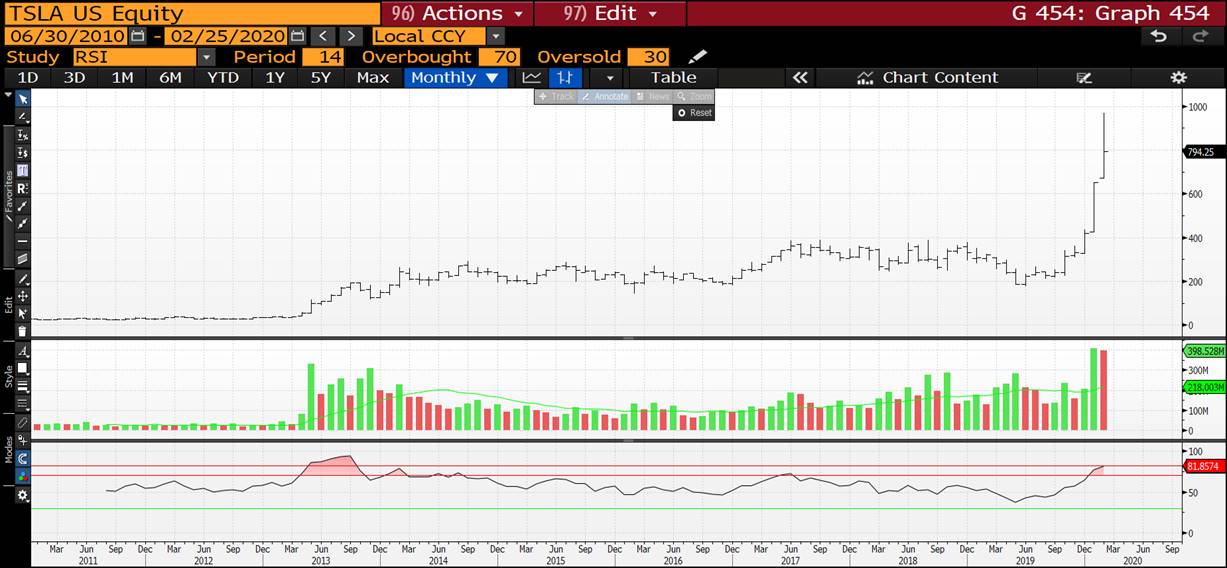
Task: Select the YTD range tab
Action: pyautogui.click(x=222, y=77)
